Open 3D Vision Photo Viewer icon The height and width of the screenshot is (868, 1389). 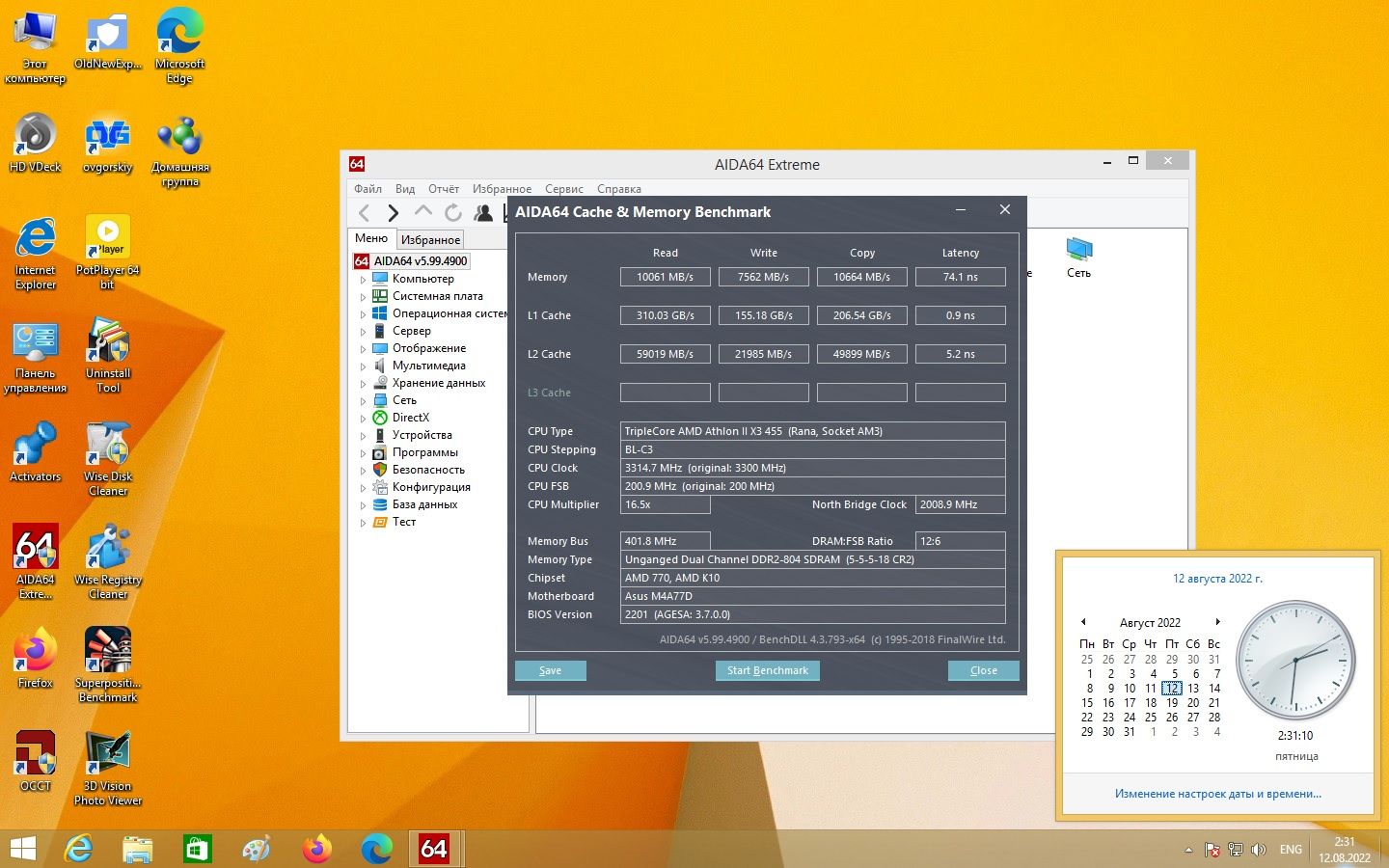point(107,768)
